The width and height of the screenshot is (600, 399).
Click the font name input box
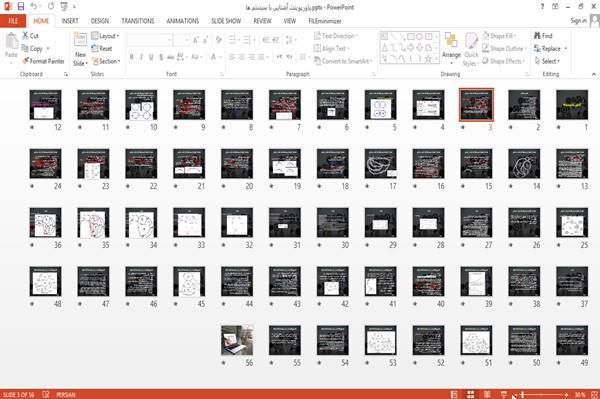(149, 40)
